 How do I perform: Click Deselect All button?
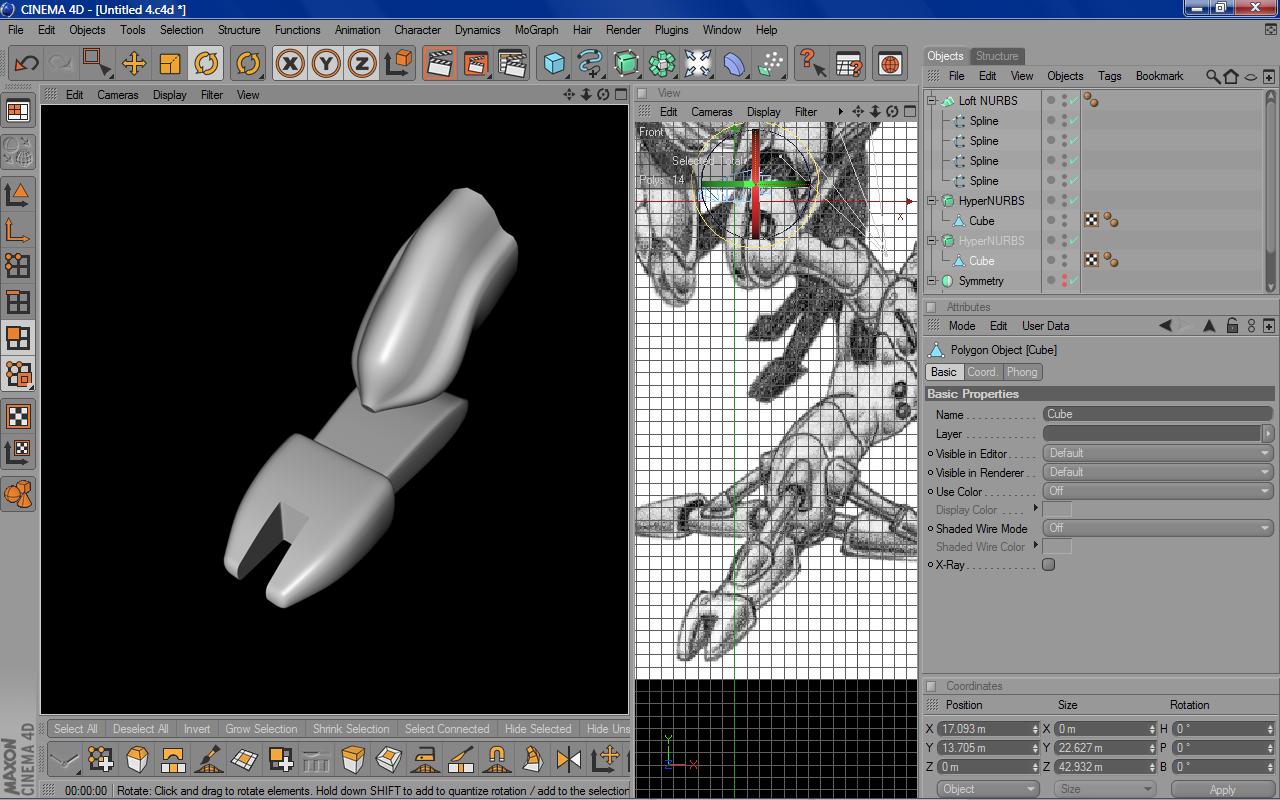[x=140, y=729]
